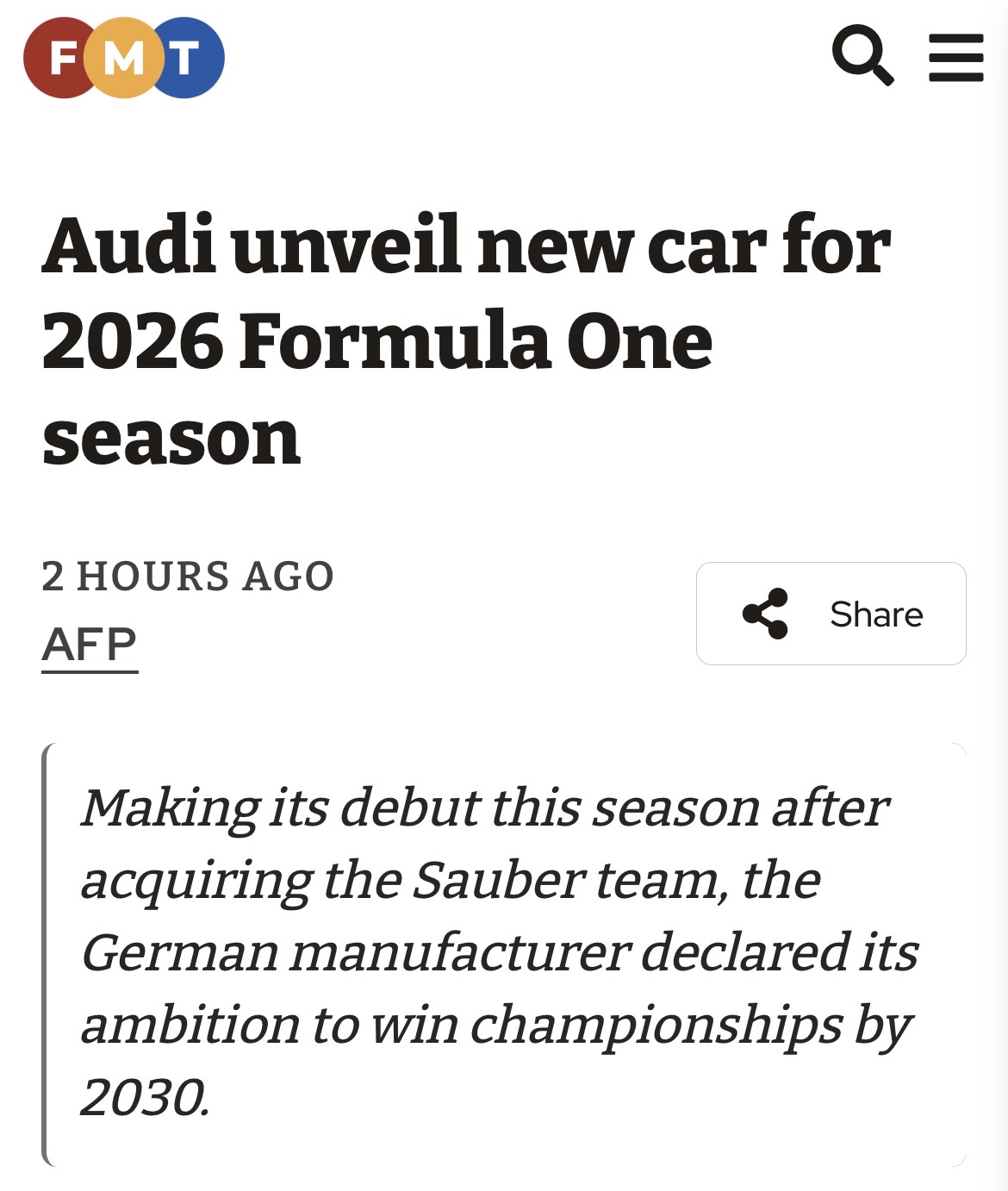Image resolution: width=1008 pixels, height=1191 pixels.
Task: Click the word "season" ending the headline
Action: tap(171, 438)
